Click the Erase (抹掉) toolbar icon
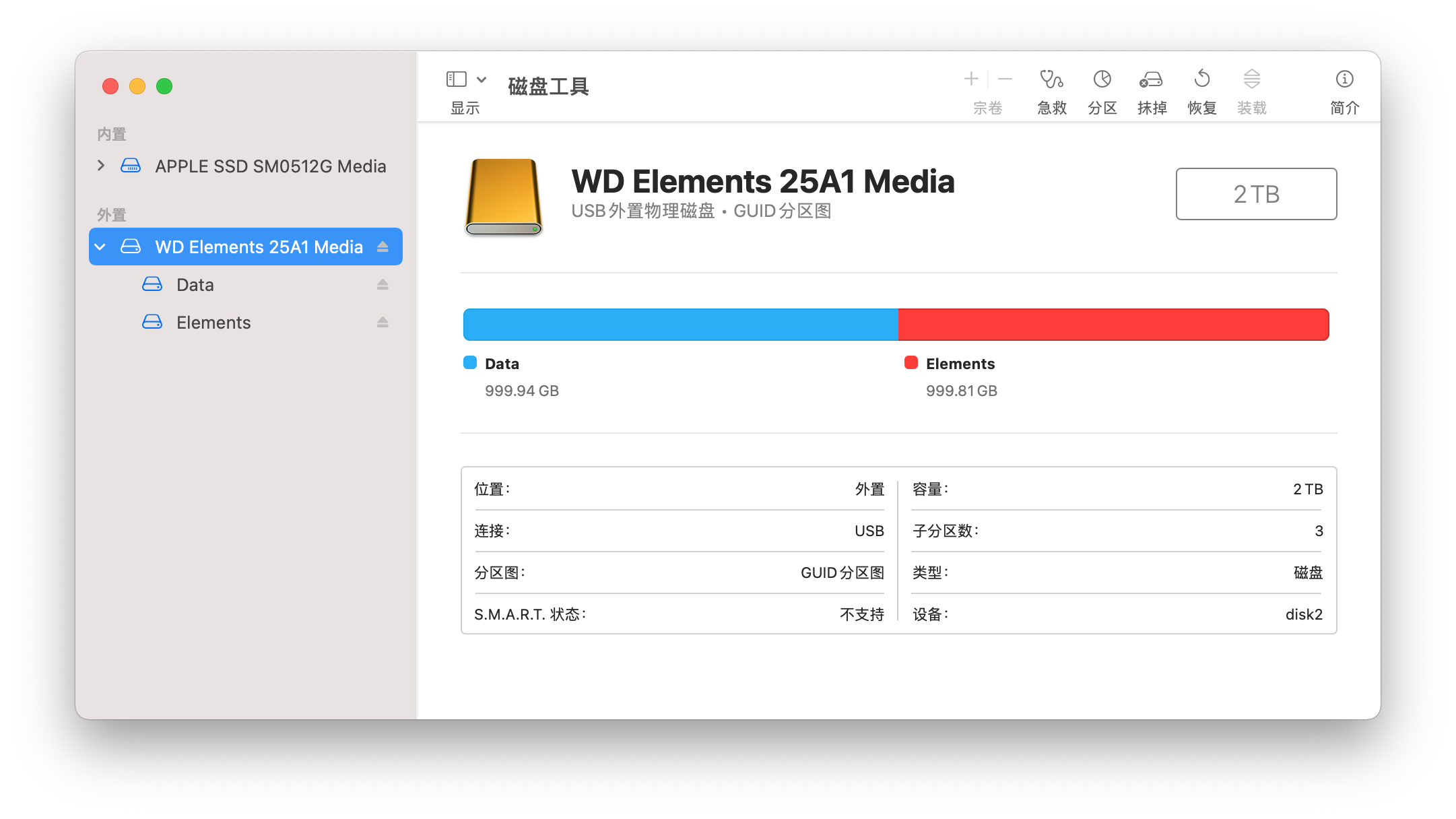This screenshot has width=1456, height=819. pos(1151,79)
